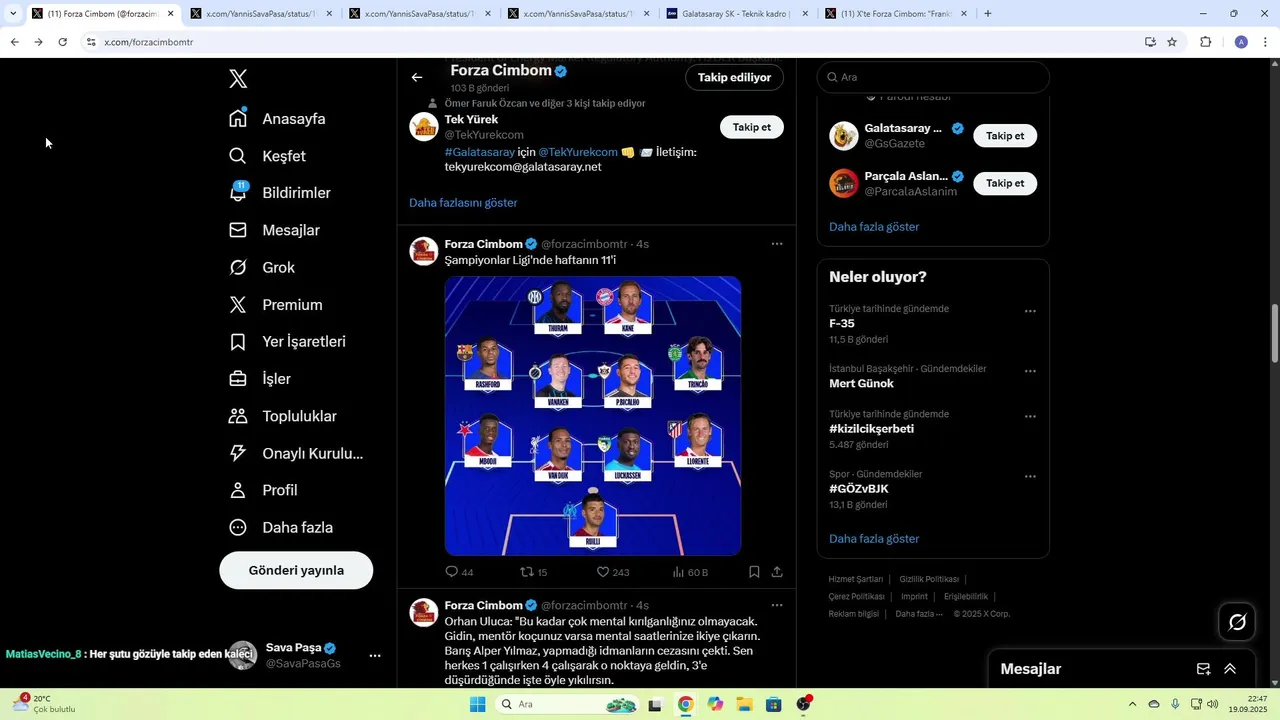Open Anasayfa home icon
Viewport: 1280px width, 720px height.
click(238, 118)
